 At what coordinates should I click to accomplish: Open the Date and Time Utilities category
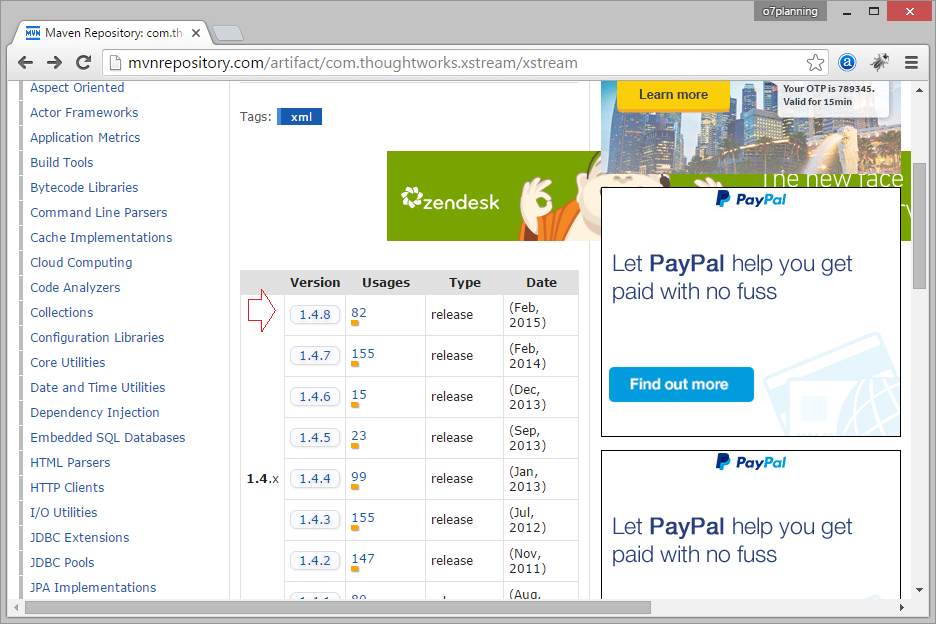click(x=97, y=388)
